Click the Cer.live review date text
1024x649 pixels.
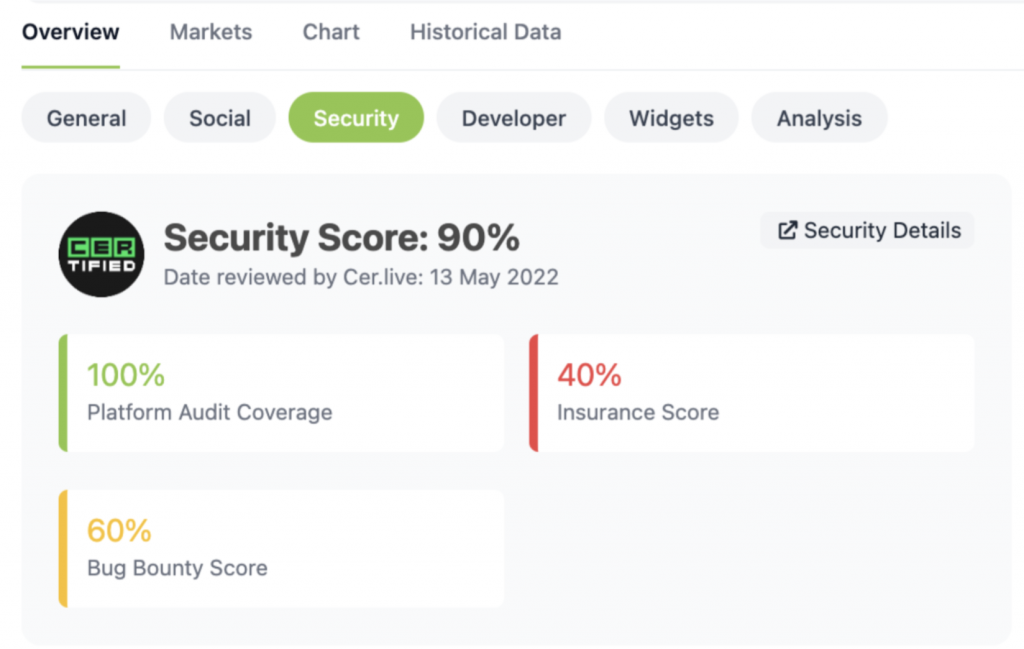pyautogui.click(x=361, y=277)
